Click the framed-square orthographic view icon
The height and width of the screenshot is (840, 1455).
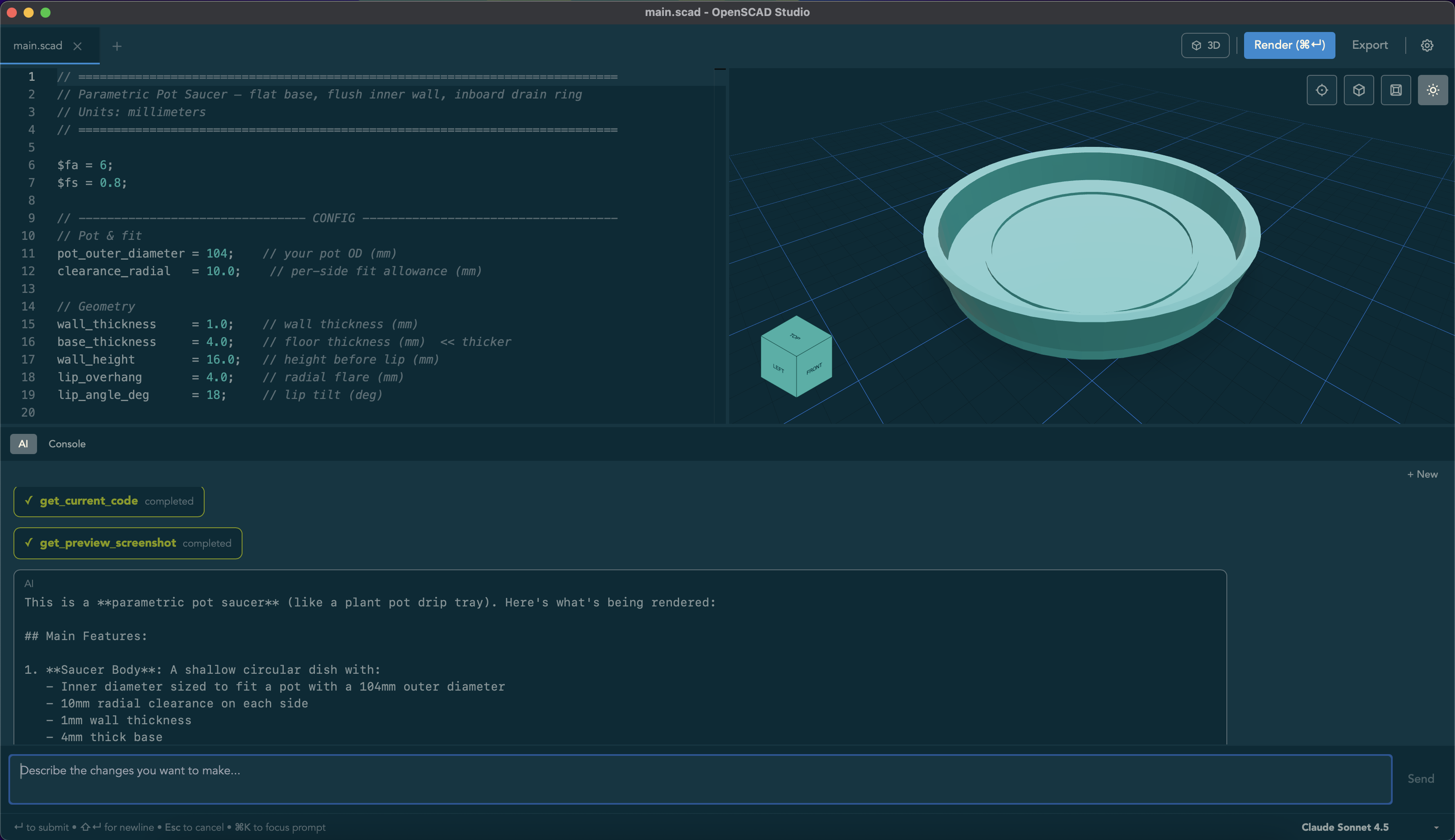[1396, 90]
